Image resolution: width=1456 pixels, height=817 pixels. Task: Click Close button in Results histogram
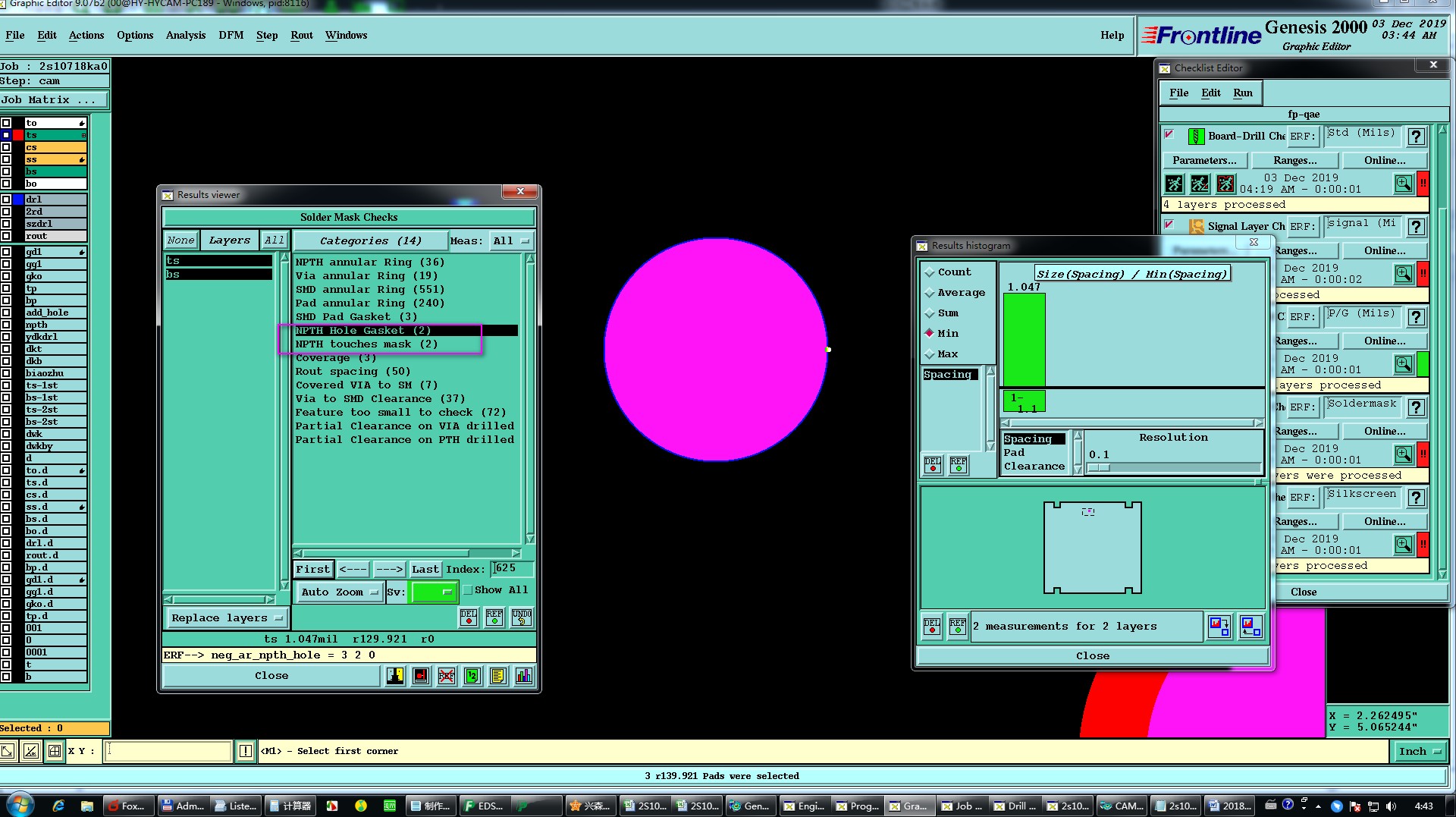click(x=1093, y=655)
